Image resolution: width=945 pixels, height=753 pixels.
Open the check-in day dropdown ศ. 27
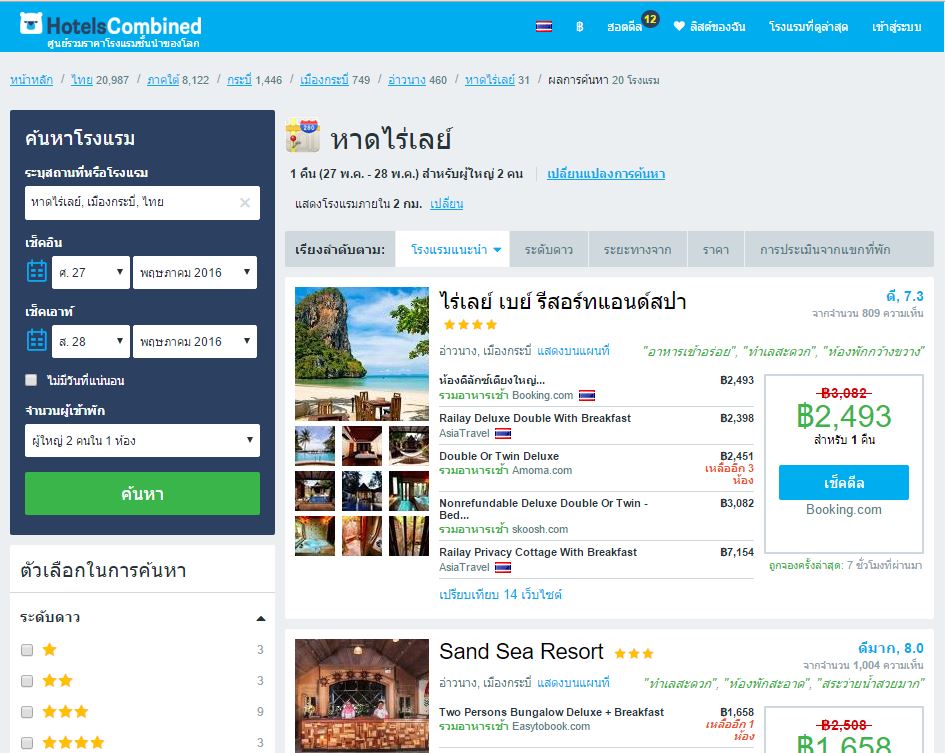coord(91,273)
